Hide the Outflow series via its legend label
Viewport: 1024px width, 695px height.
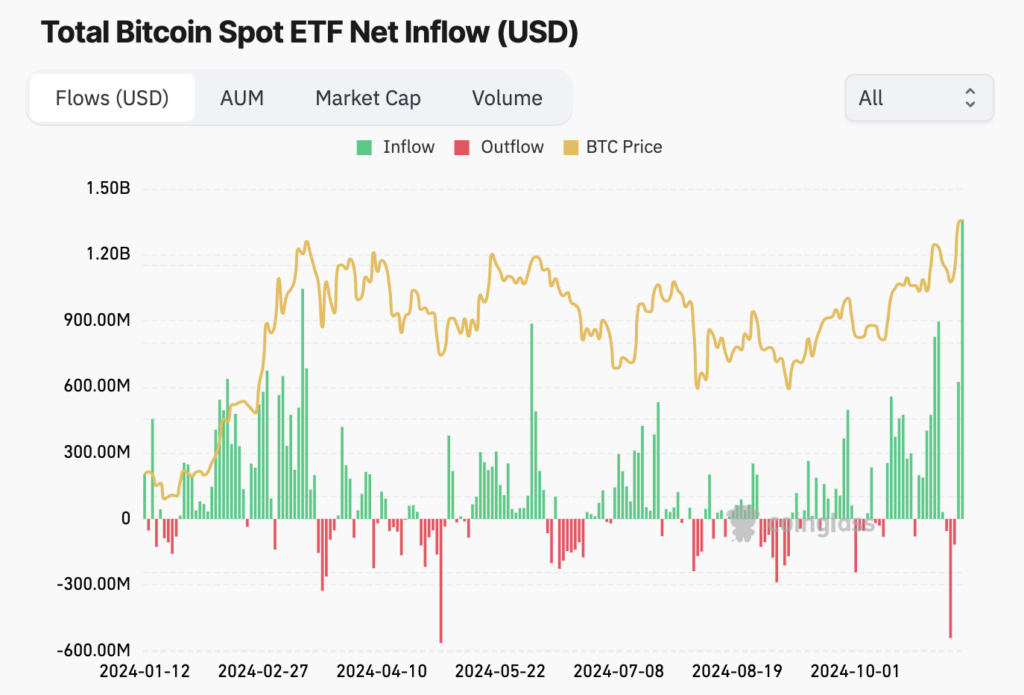tap(512, 147)
